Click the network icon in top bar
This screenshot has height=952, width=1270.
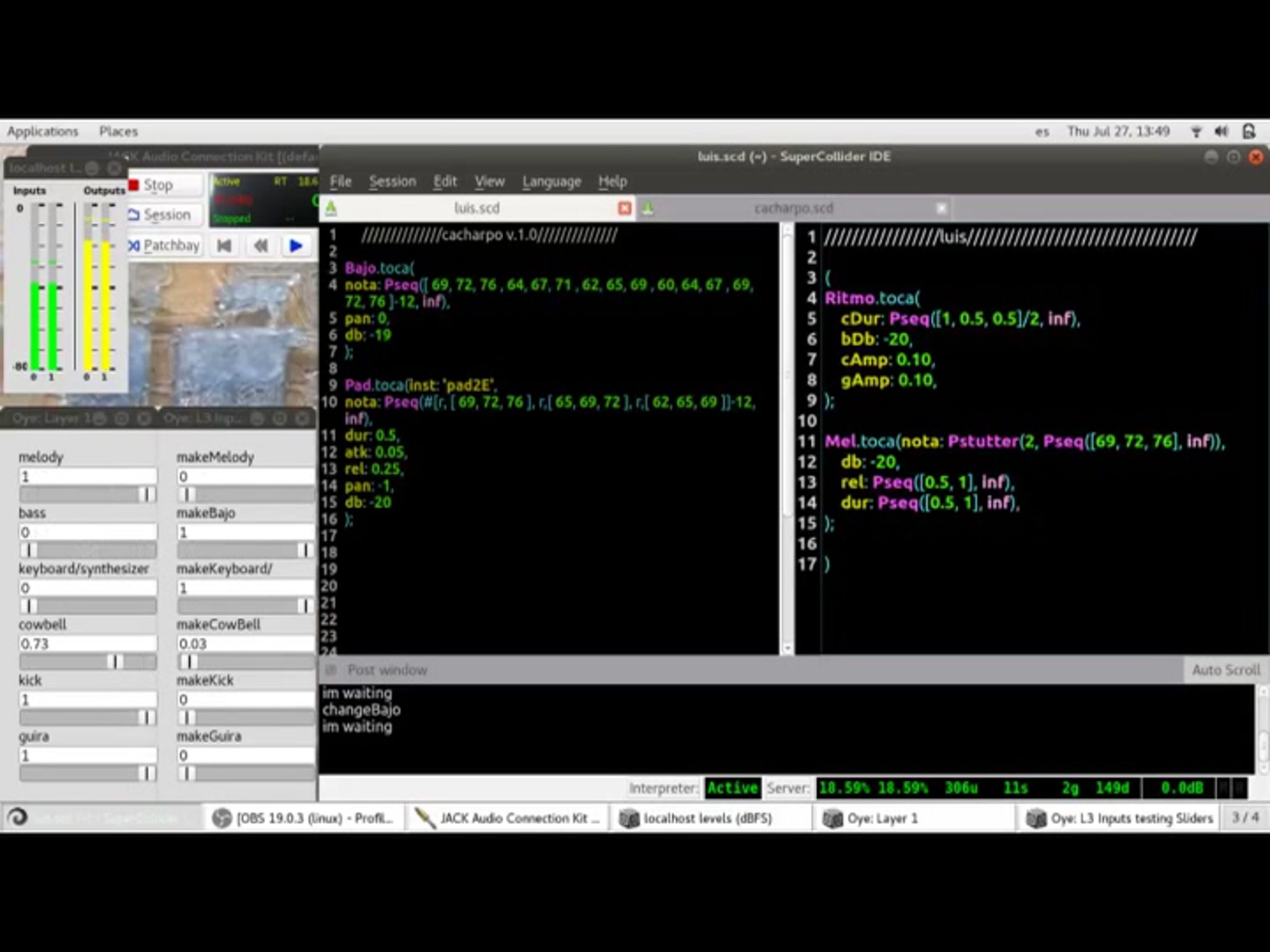point(1196,132)
